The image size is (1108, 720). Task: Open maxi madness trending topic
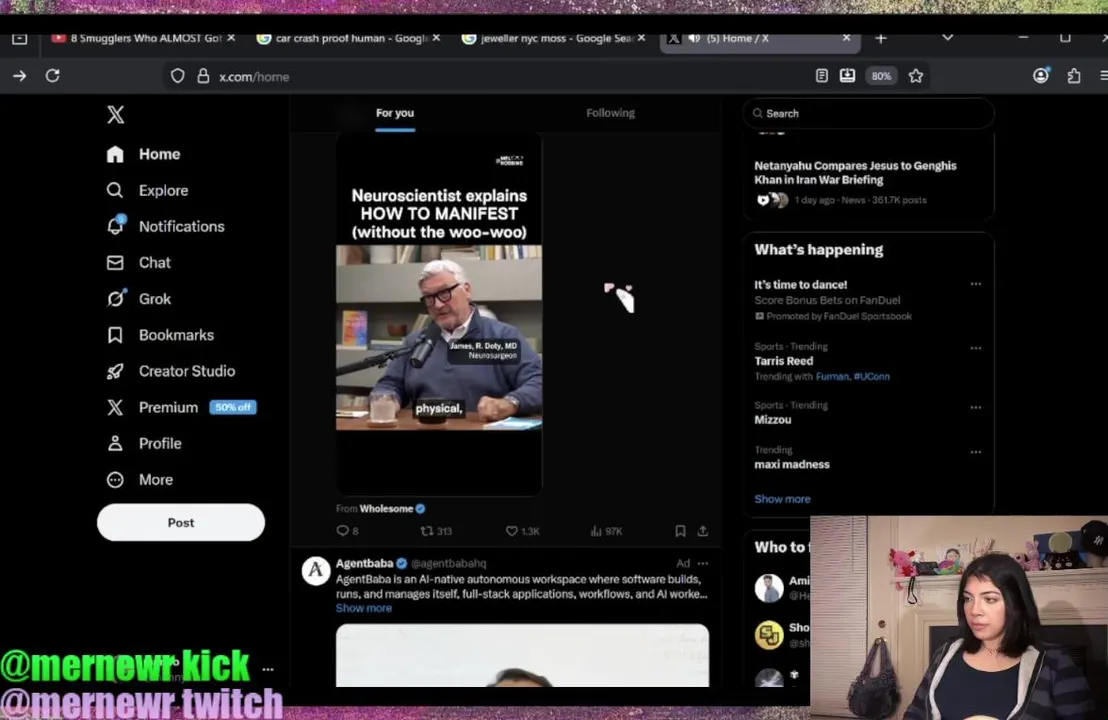[x=791, y=464]
